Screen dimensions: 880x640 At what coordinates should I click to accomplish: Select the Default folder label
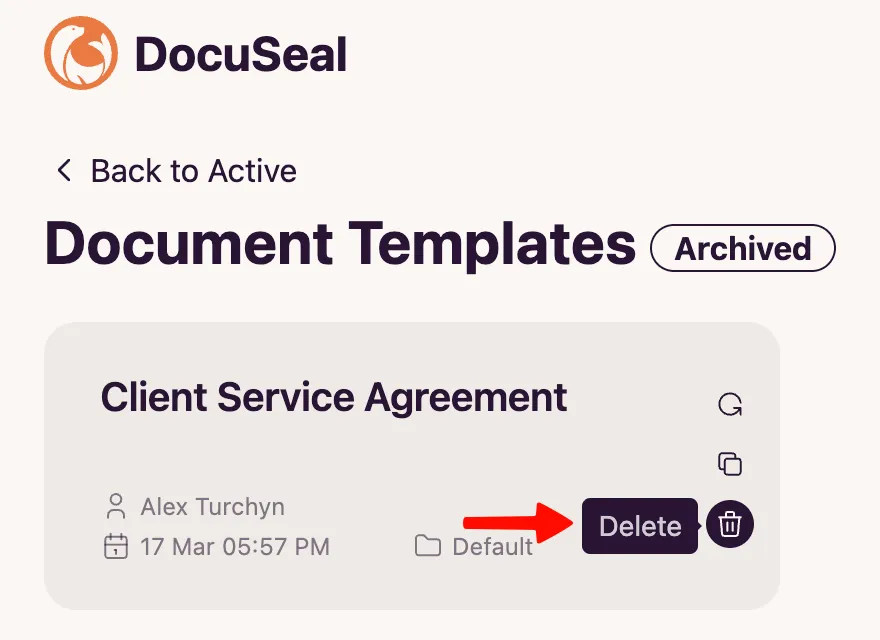(492, 546)
